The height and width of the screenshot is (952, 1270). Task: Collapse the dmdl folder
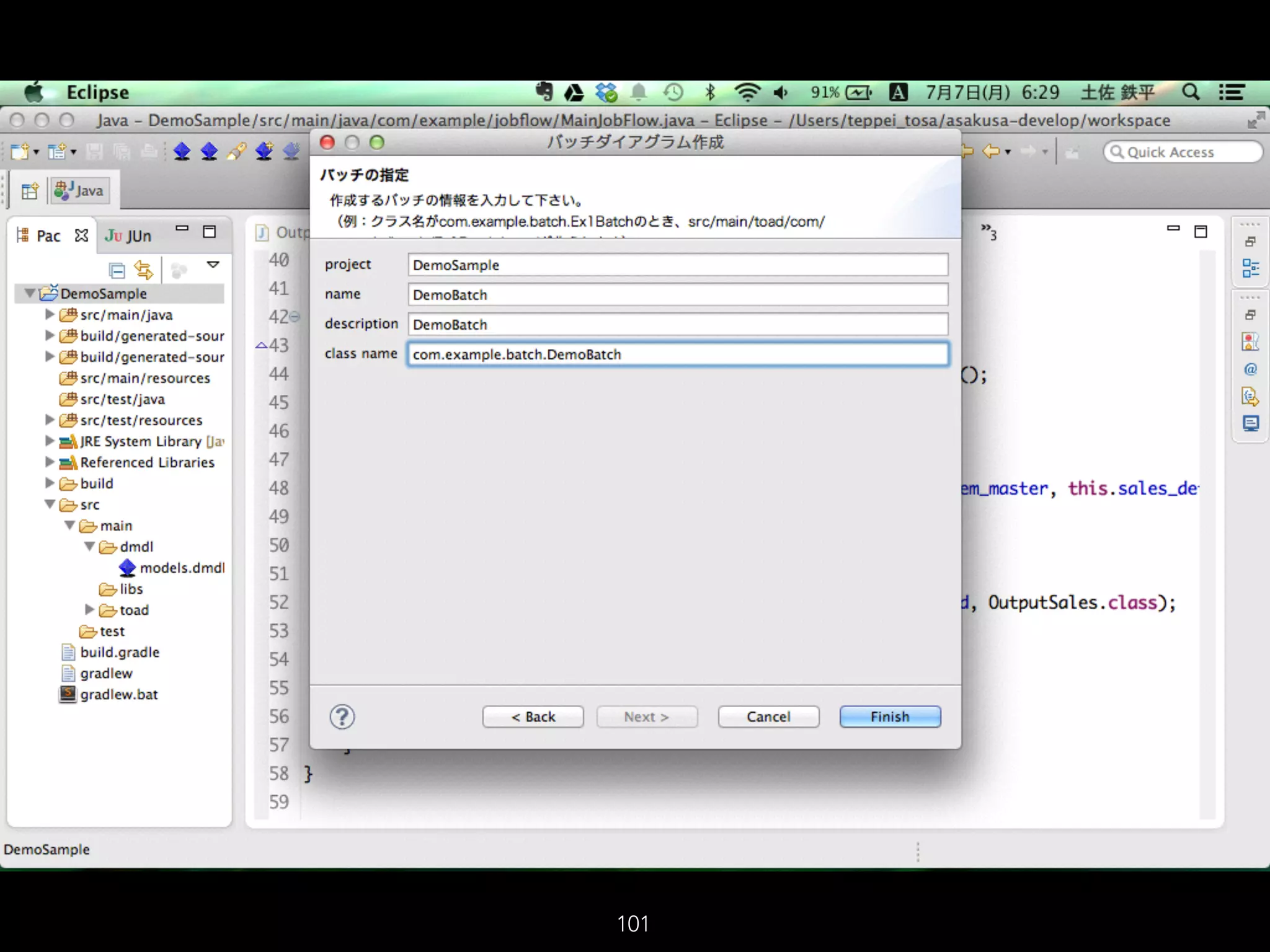coord(89,547)
